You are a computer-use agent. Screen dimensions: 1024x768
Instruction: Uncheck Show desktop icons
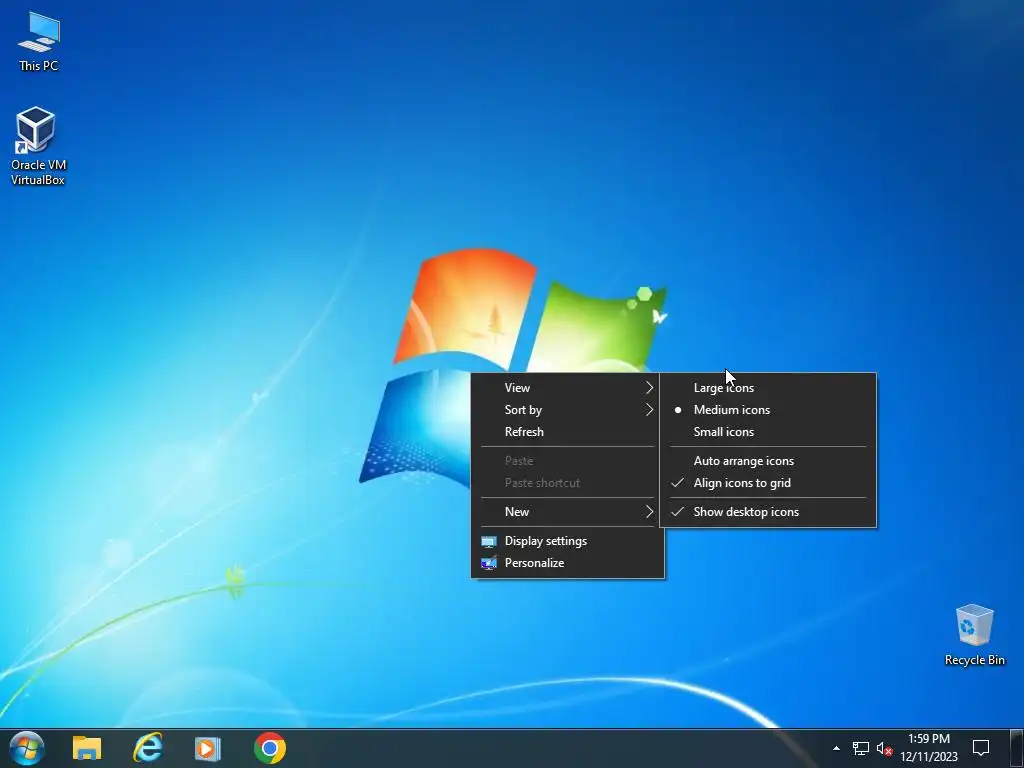[x=768, y=512]
